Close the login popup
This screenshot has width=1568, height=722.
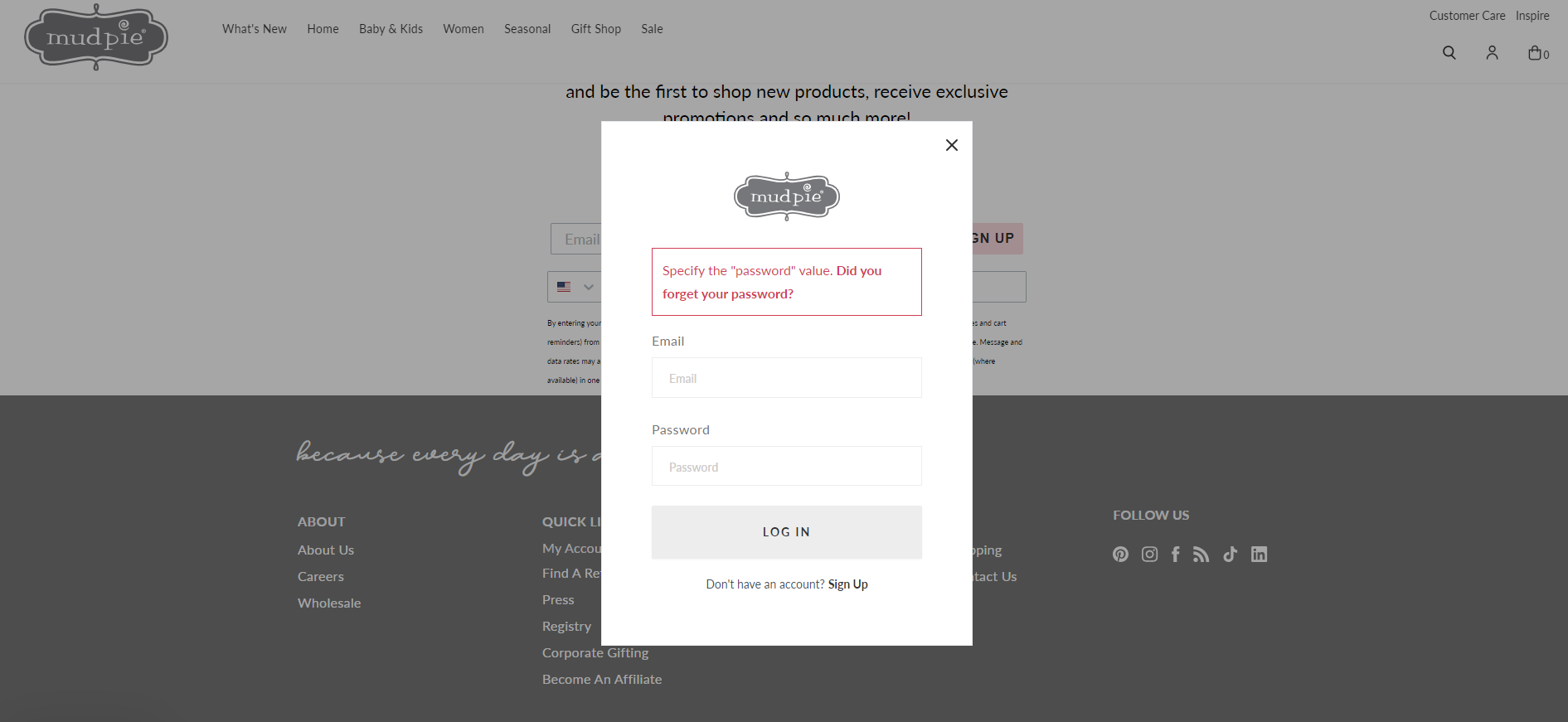pos(952,145)
